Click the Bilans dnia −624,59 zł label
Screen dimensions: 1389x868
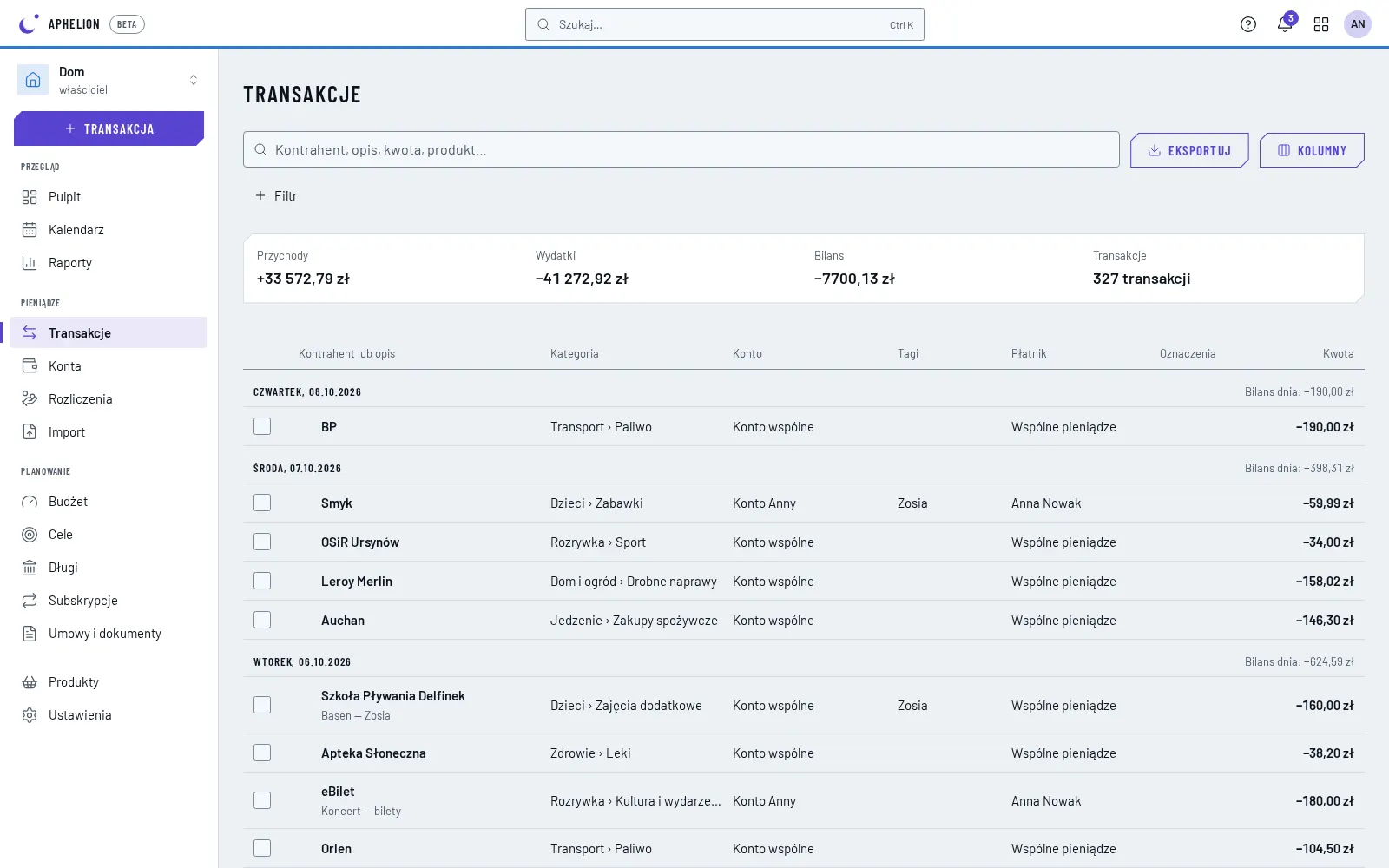coord(1300,661)
